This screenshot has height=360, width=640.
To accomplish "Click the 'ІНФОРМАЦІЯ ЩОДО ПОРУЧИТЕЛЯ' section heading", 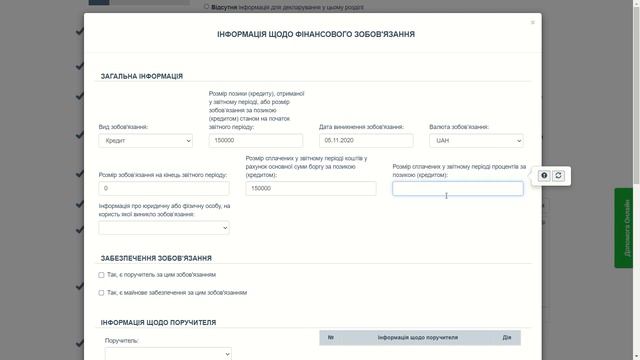I will 158,322.
